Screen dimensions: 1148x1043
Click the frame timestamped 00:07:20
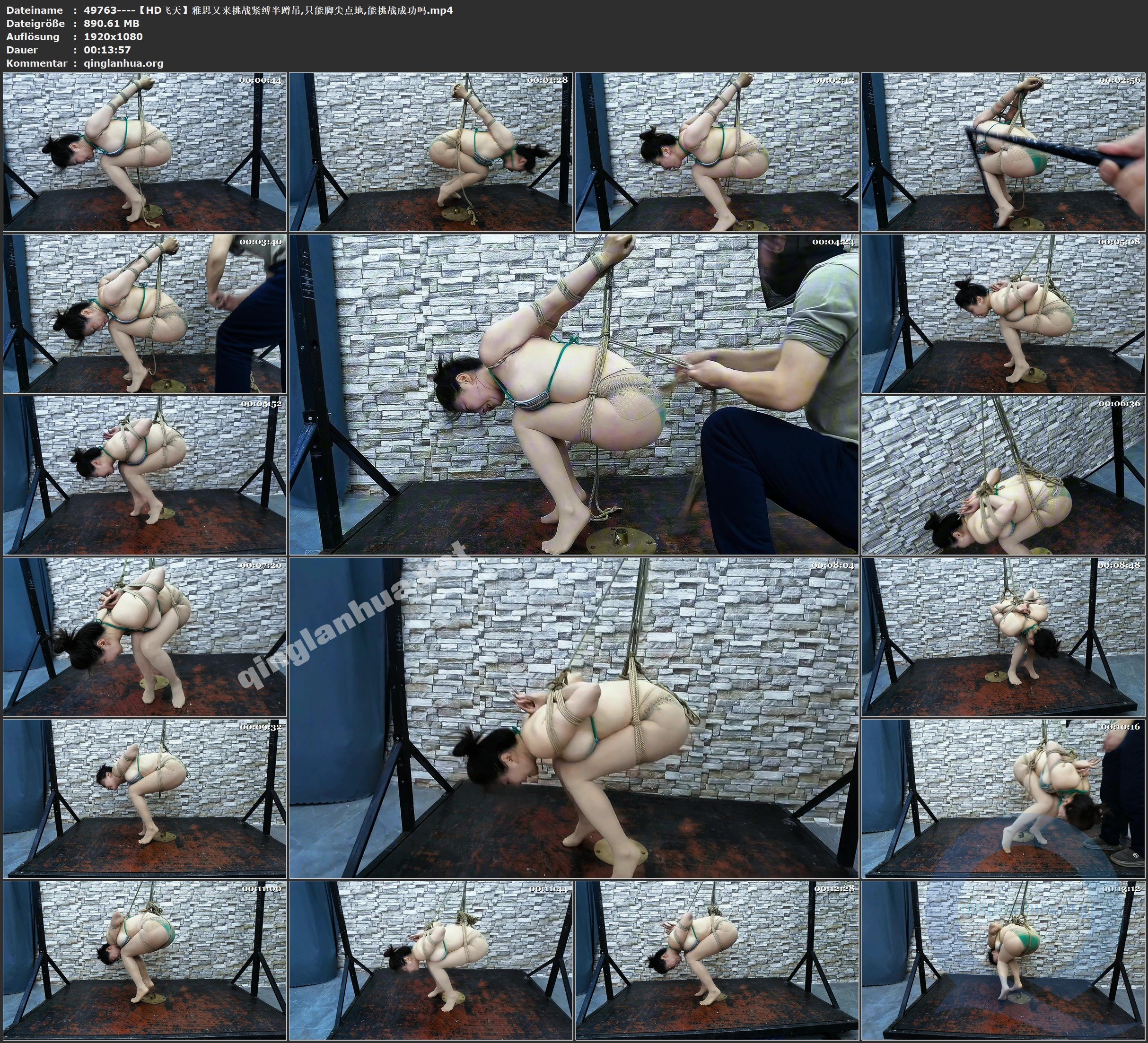(145, 636)
